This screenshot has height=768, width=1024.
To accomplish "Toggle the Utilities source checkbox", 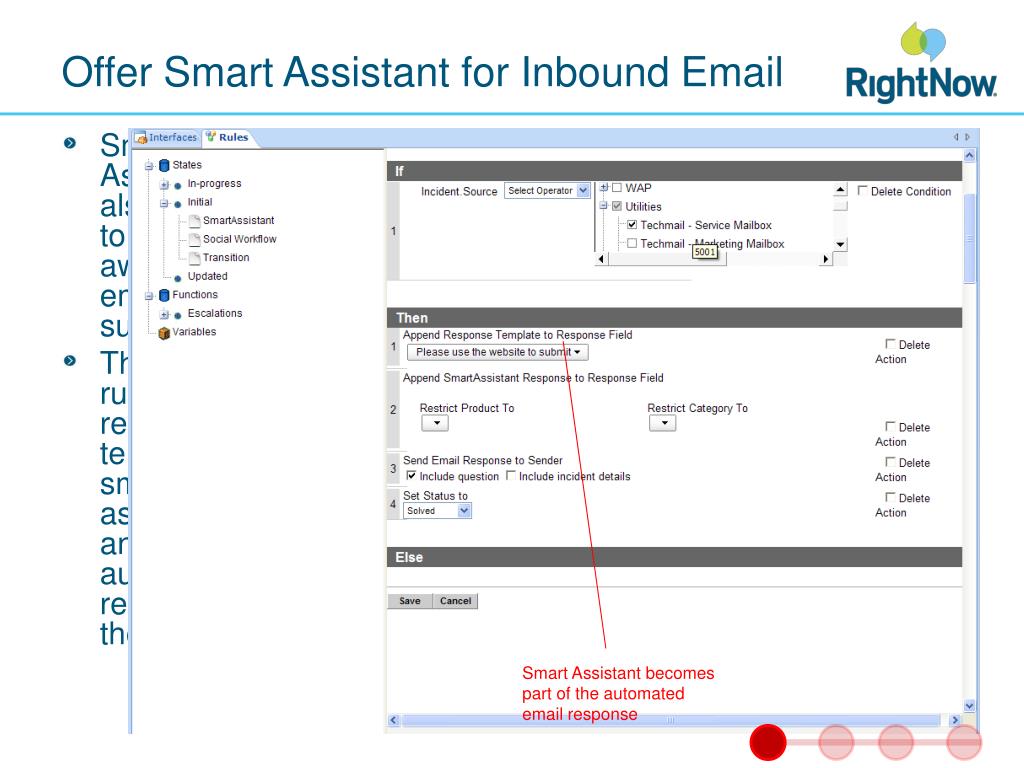I will (617, 206).
